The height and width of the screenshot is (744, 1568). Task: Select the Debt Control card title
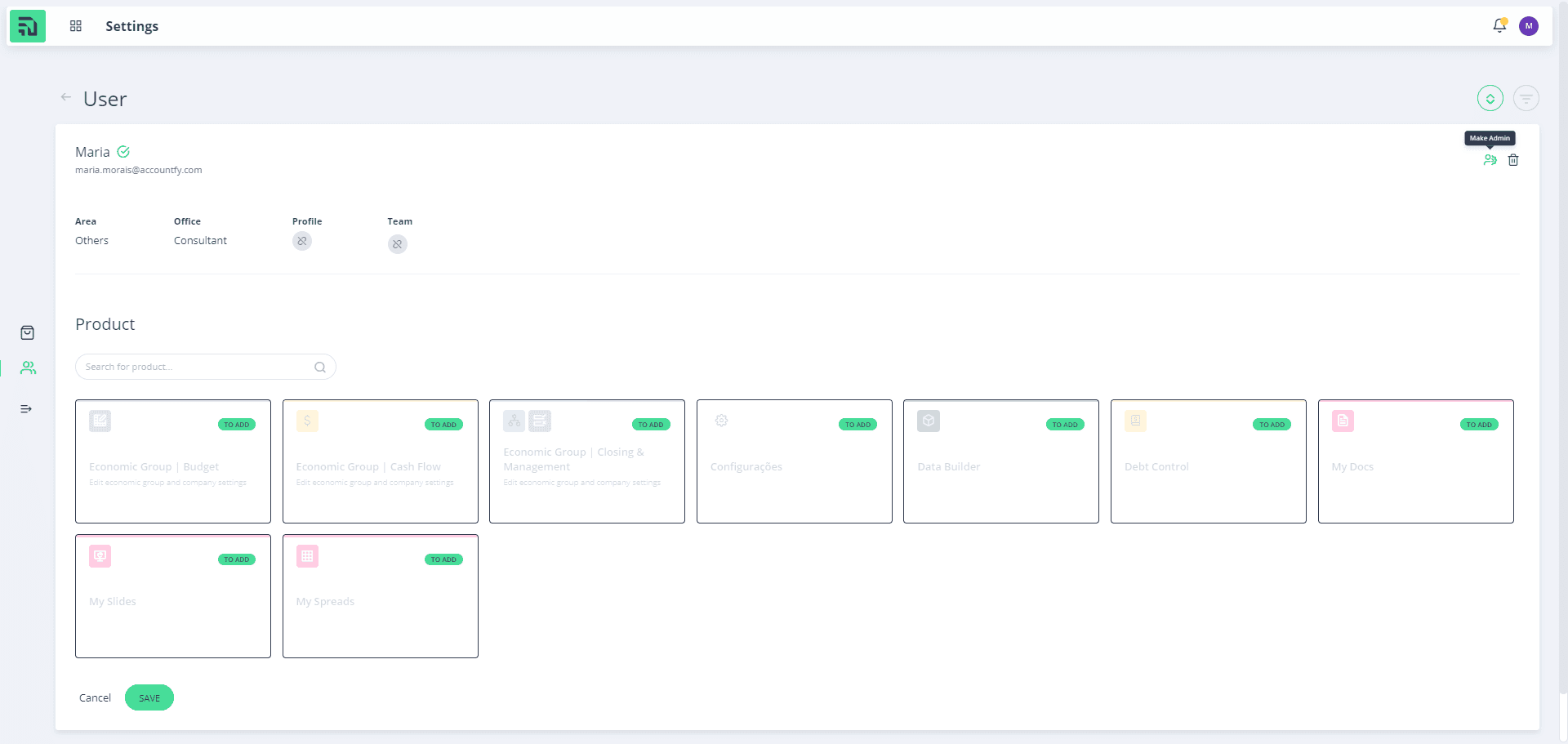click(1156, 467)
